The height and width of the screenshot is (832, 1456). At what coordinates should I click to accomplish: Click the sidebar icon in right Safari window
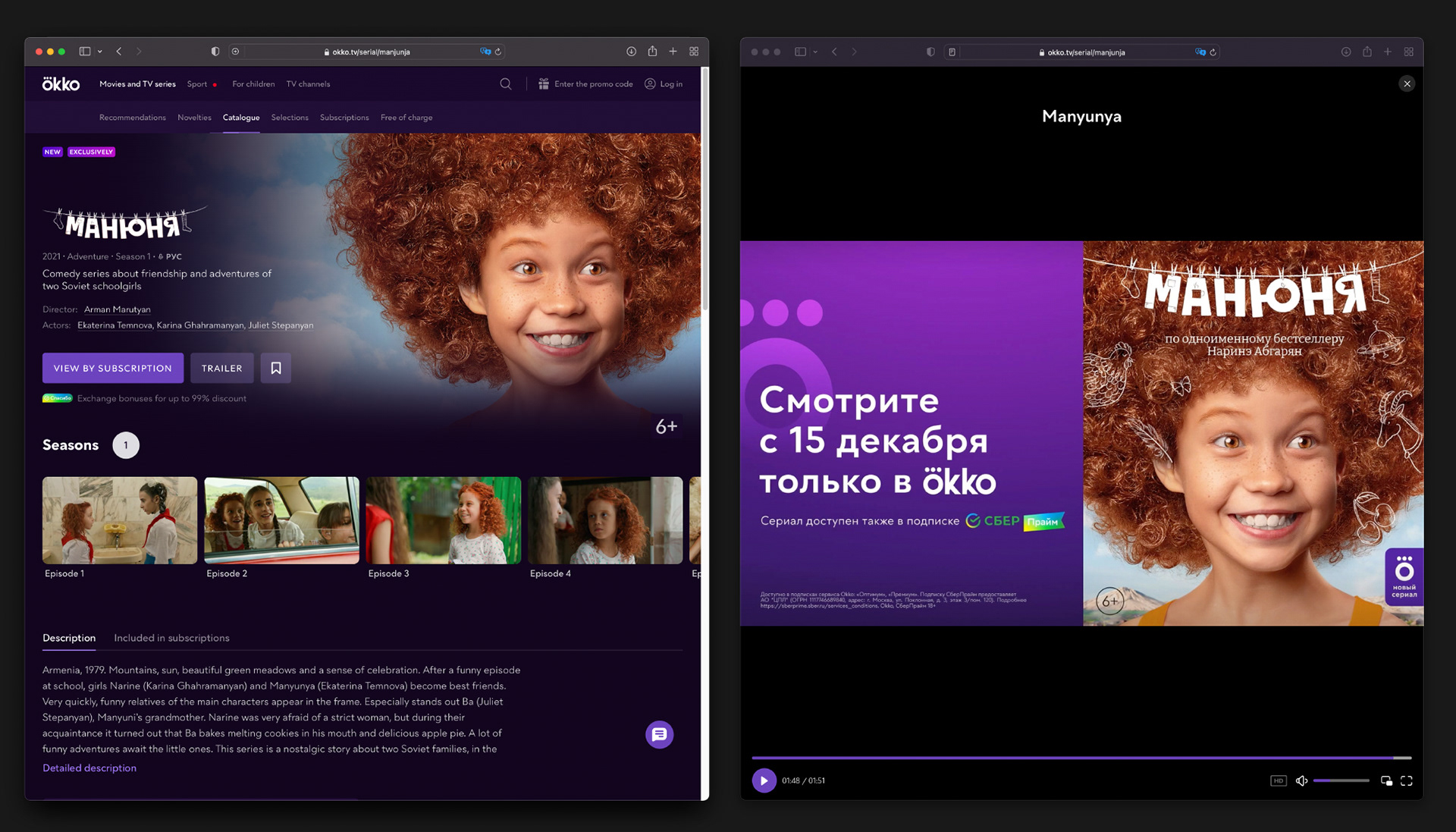pos(800,52)
